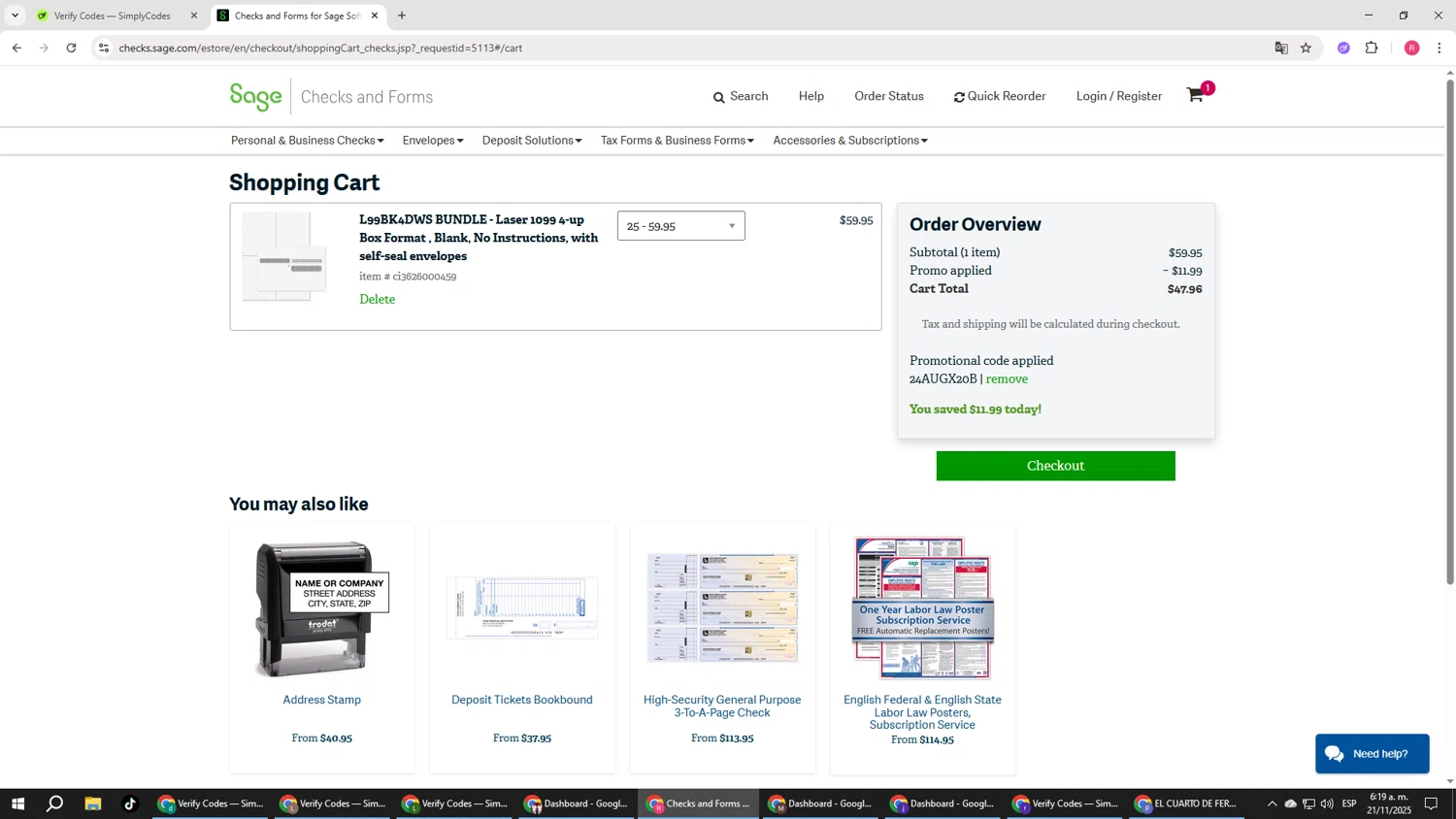Click the High-Security check product image
1456x819 pixels.
722,608
